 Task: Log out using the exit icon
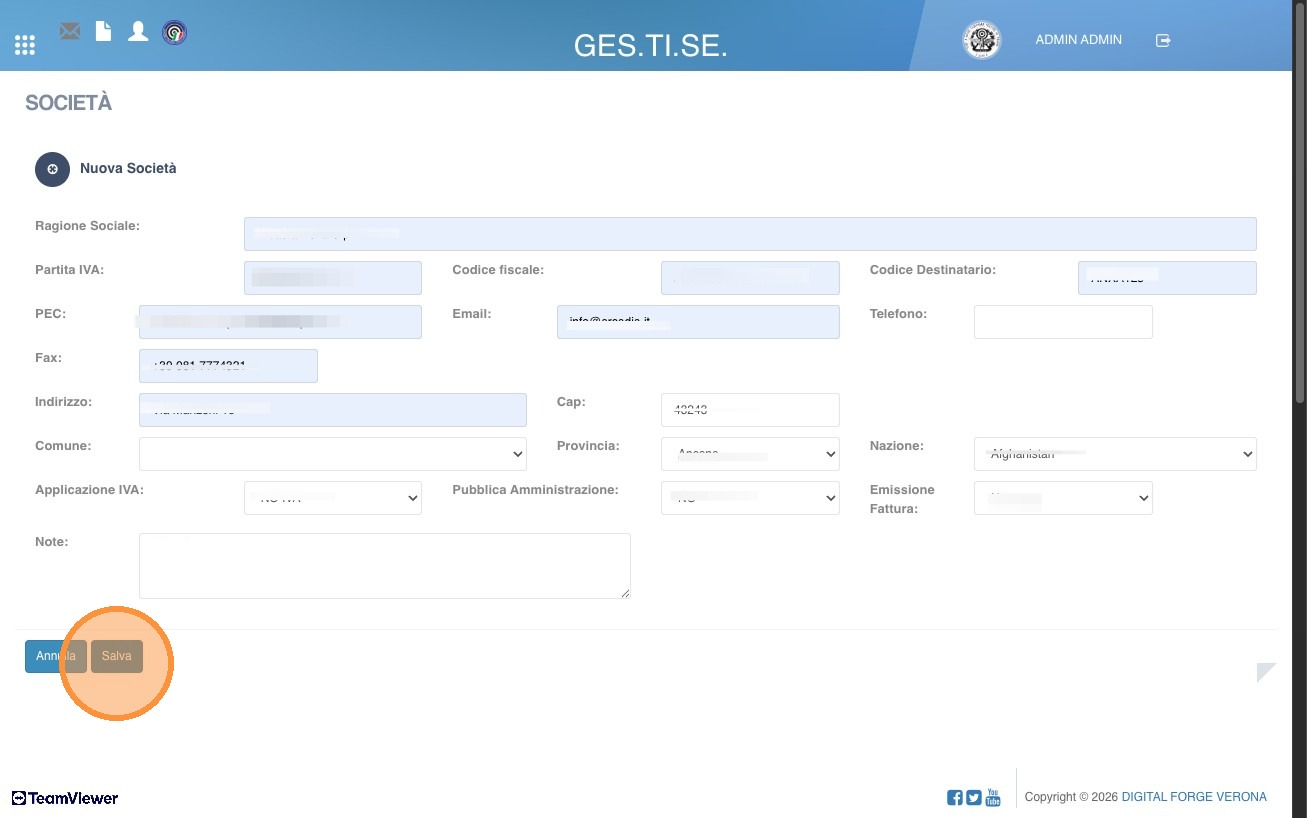[1163, 40]
